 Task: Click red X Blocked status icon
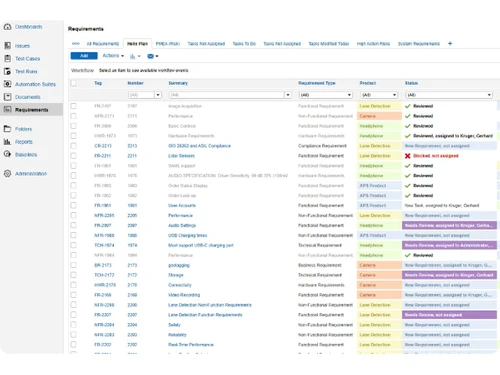point(407,156)
